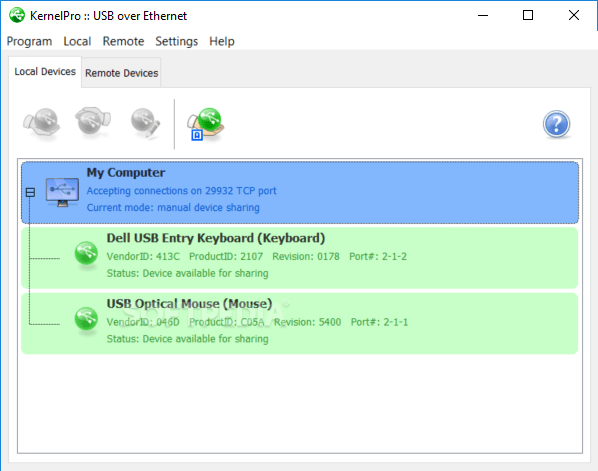Collapse the My Computer tree node
598x471 pixels.
tap(31, 192)
